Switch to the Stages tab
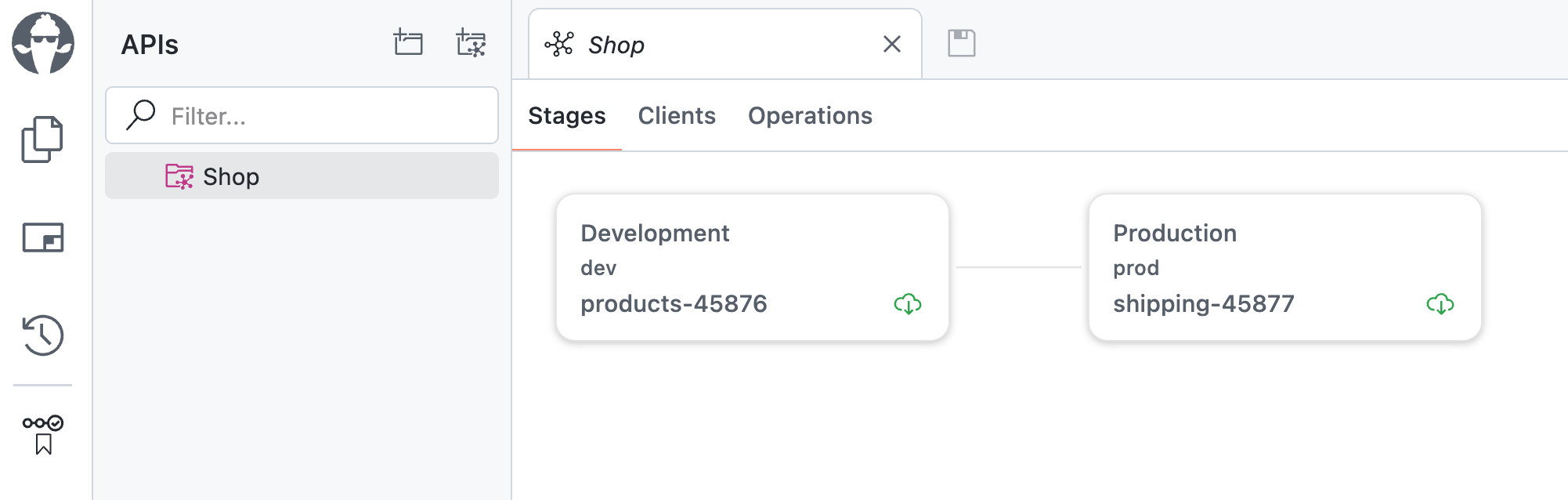The image size is (1568, 500). click(x=567, y=116)
